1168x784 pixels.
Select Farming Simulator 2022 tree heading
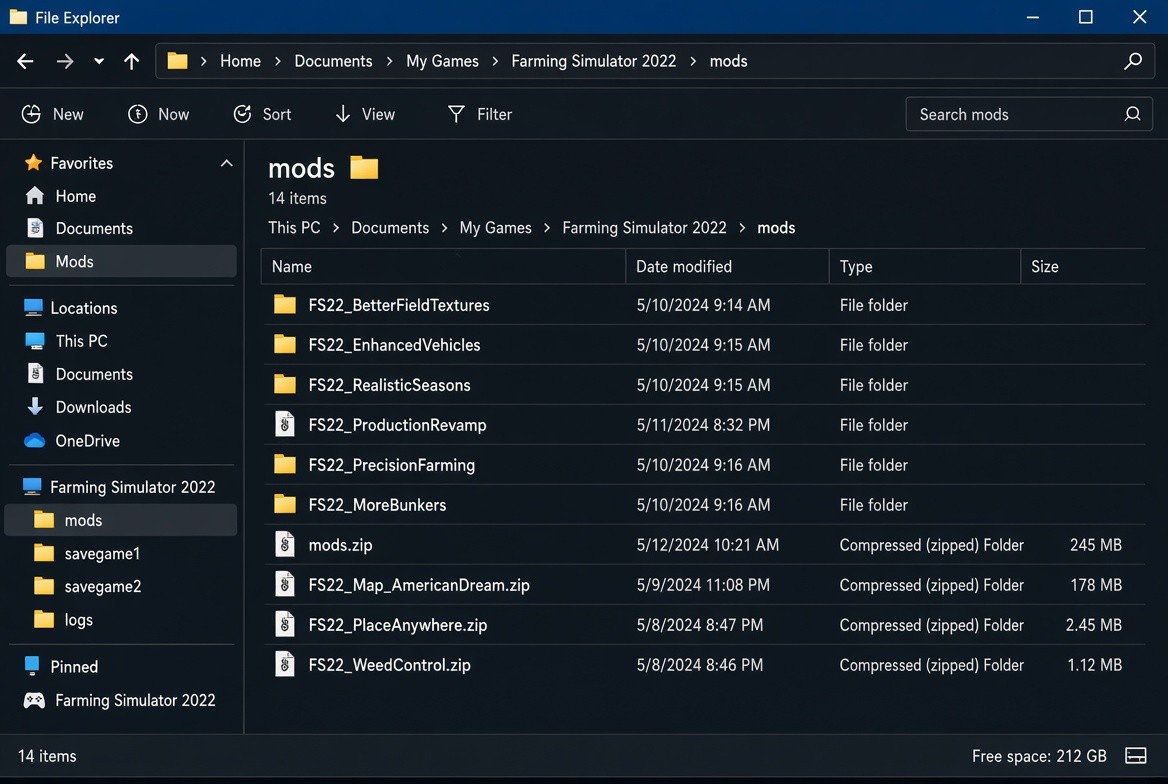tap(132, 487)
